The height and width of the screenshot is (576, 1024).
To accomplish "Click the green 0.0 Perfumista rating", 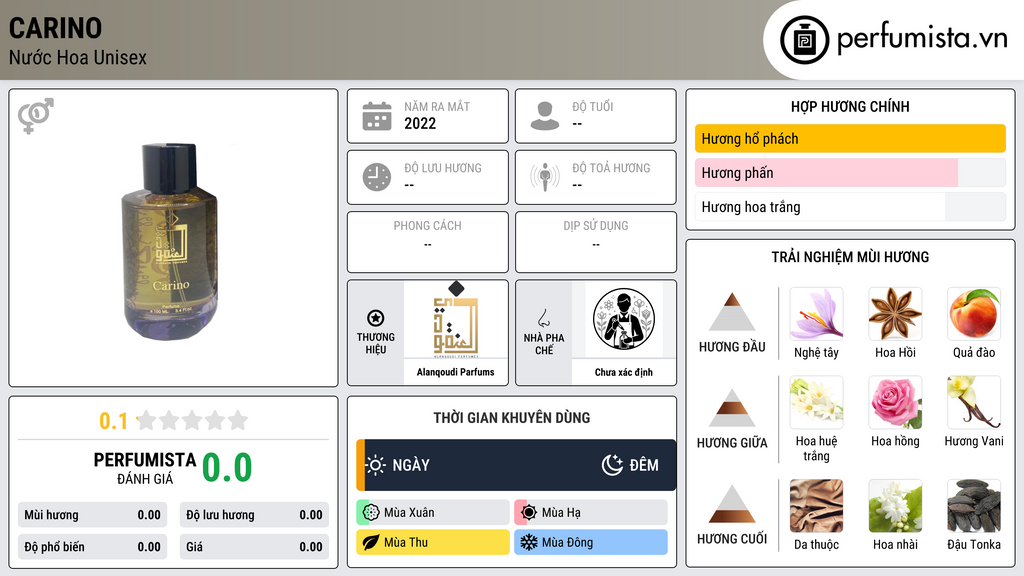I will (x=227, y=468).
